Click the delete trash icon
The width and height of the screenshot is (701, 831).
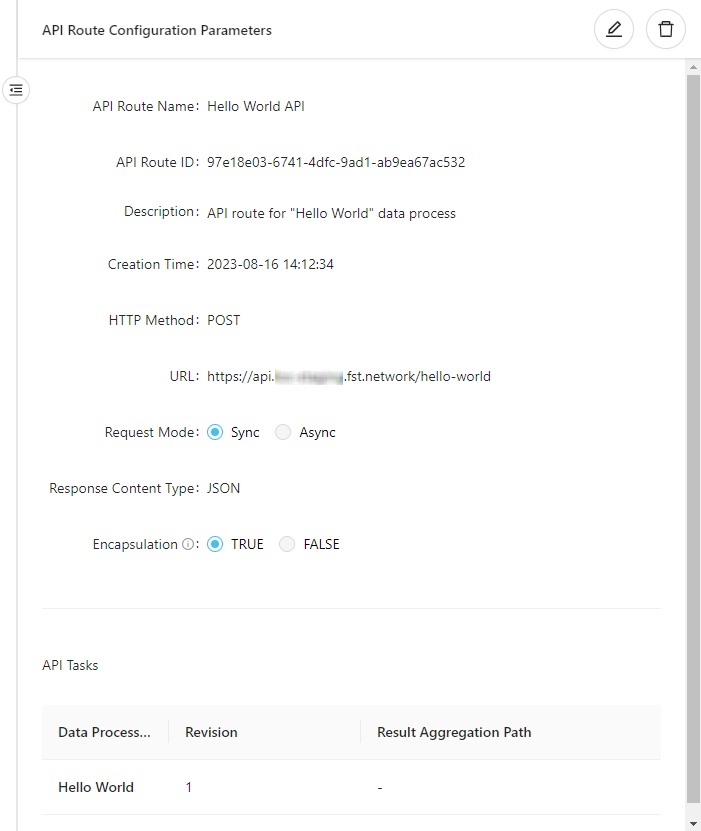click(666, 30)
